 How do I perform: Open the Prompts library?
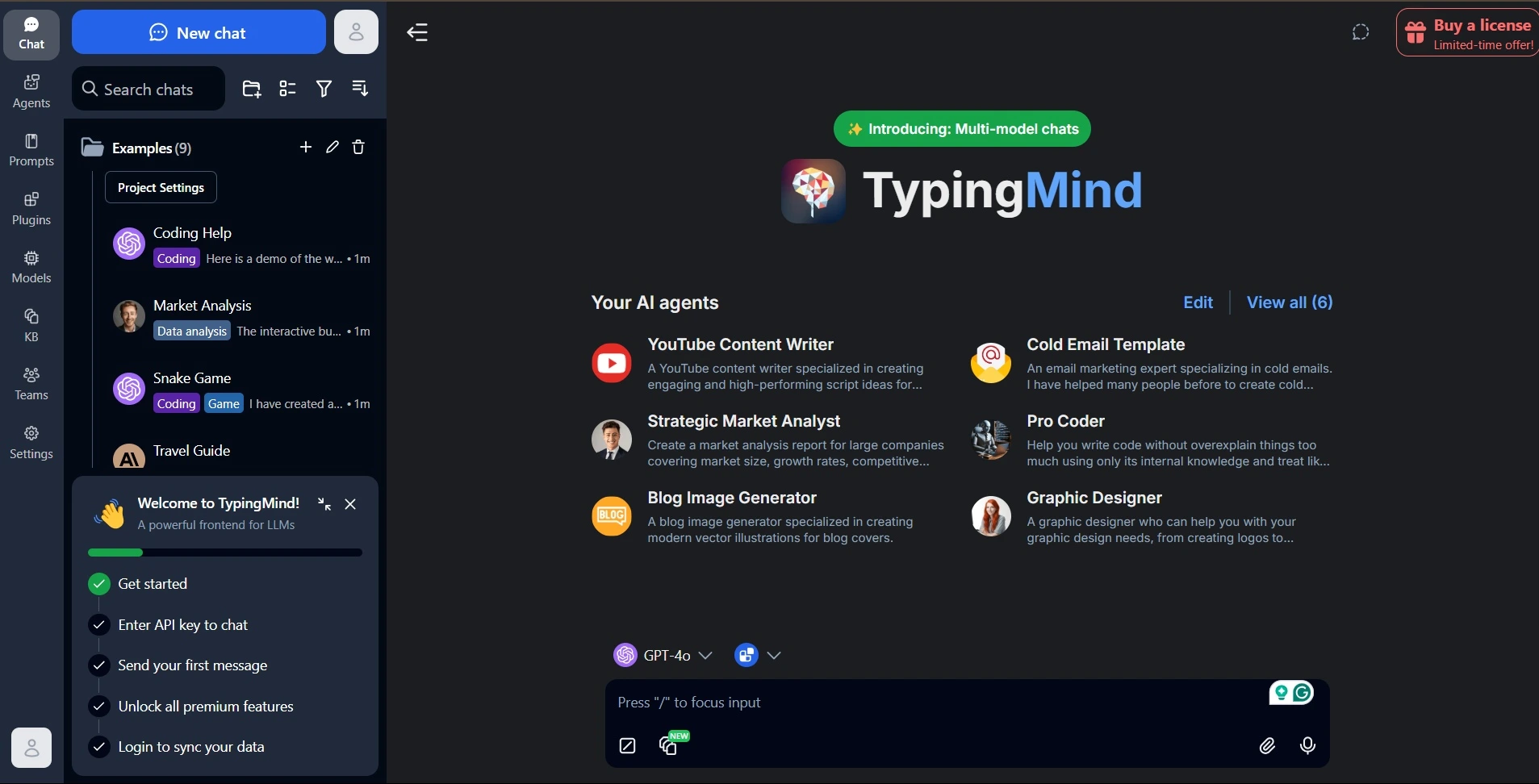click(x=31, y=150)
